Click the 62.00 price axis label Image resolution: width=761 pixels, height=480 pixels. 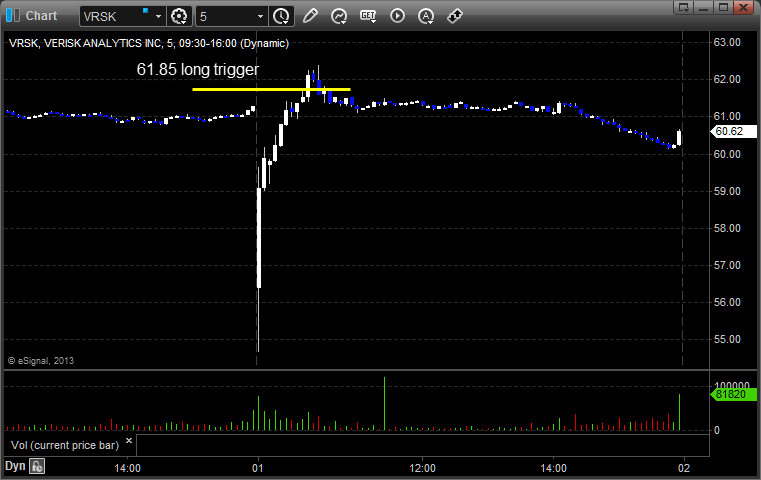tap(727, 79)
